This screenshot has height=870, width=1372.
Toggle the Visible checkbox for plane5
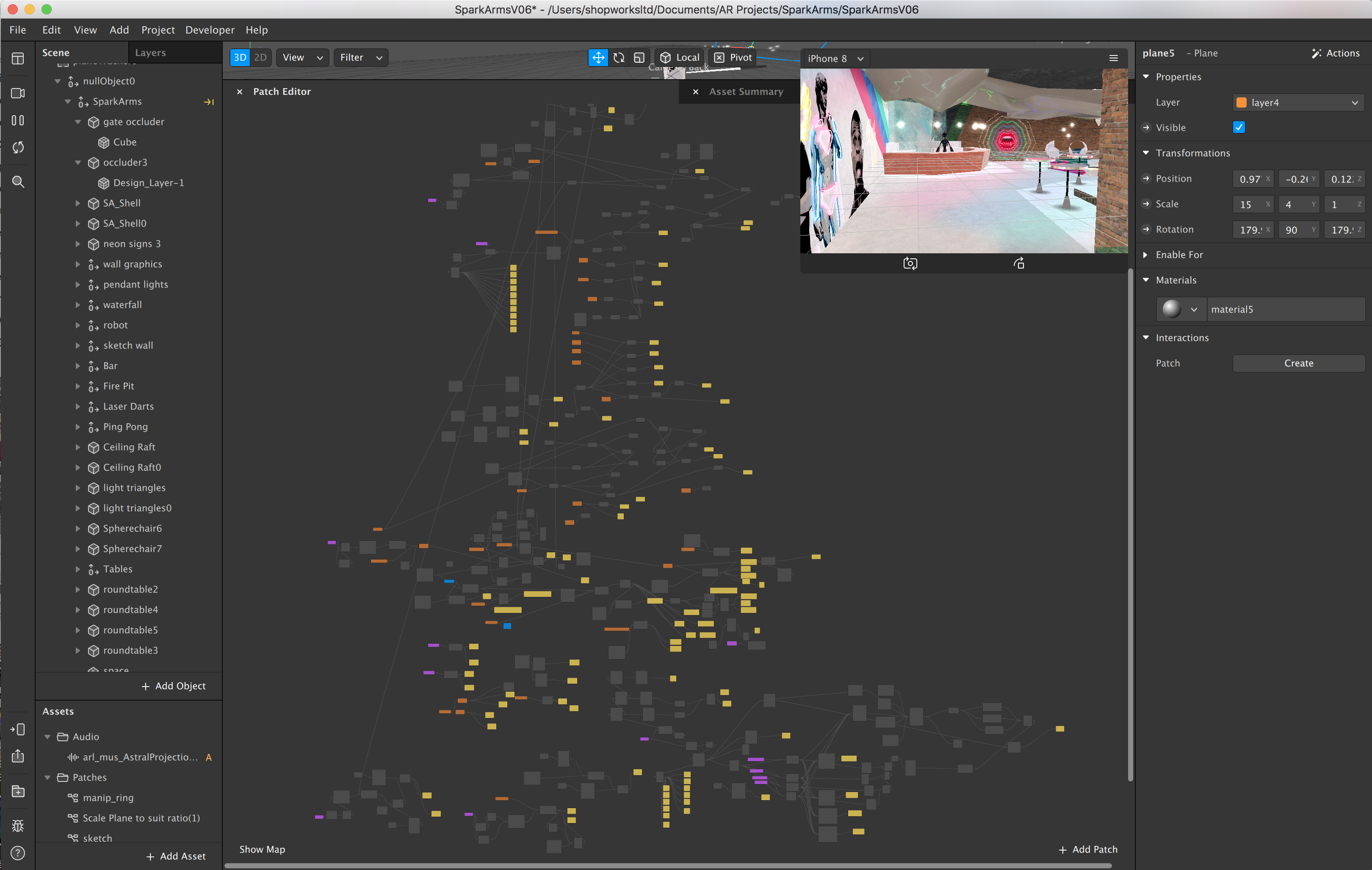[x=1239, y=127]
